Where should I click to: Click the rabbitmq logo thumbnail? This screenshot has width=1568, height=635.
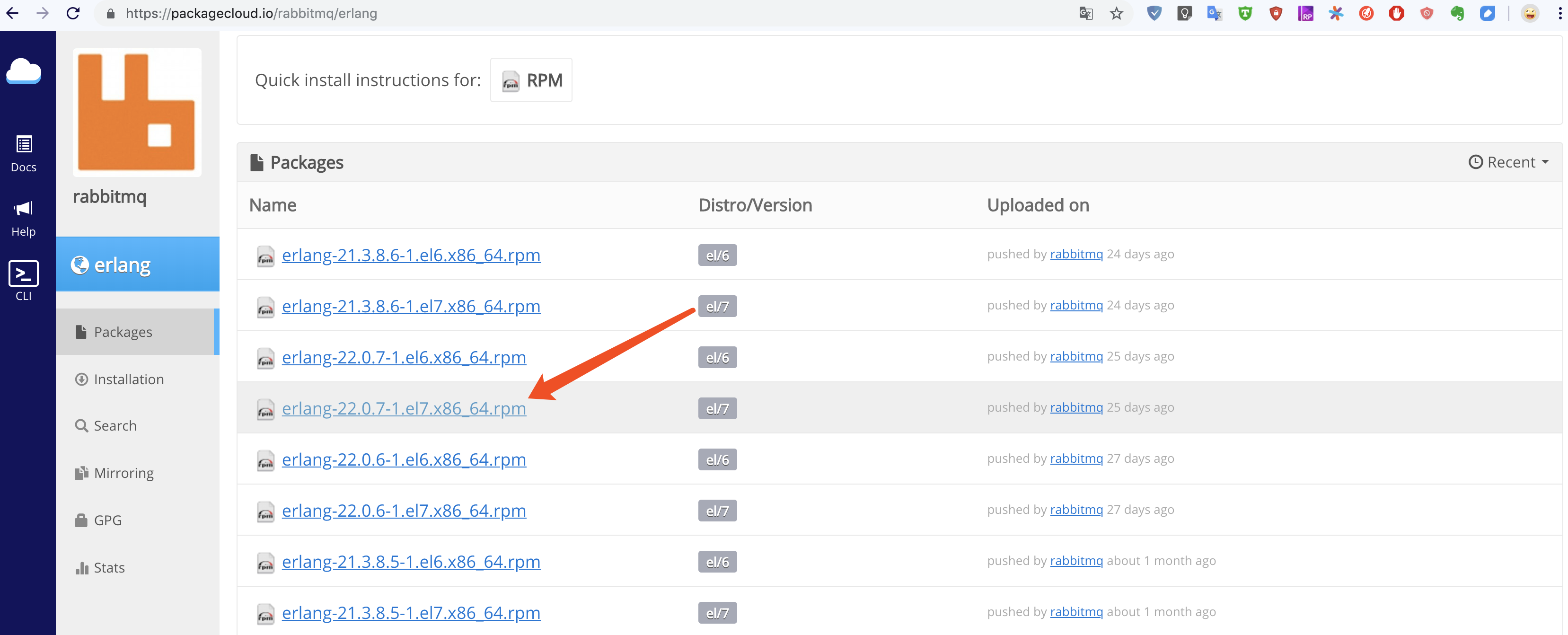pos(137,112)
